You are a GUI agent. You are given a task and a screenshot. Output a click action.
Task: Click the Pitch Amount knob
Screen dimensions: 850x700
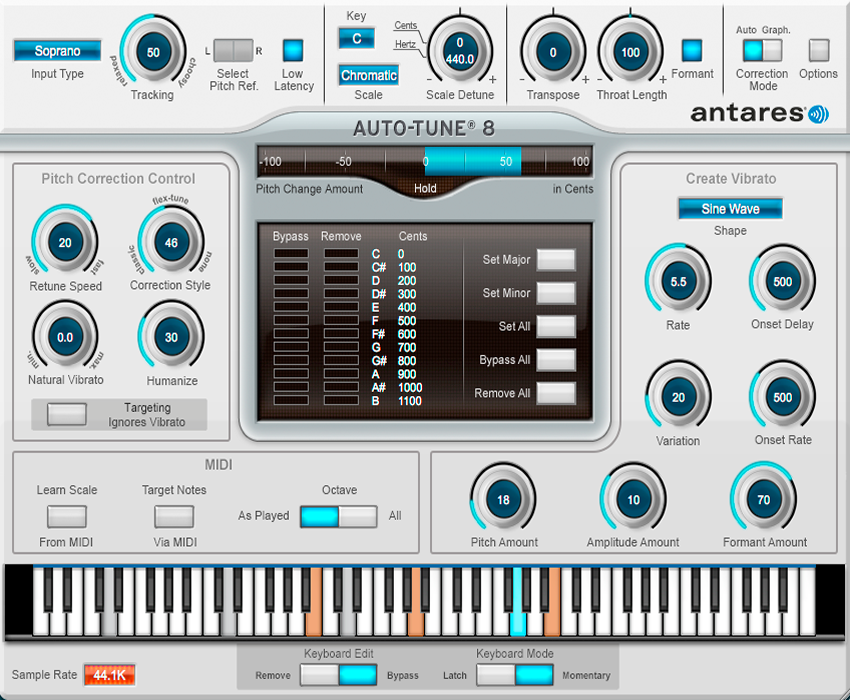[x=503, y=499]
